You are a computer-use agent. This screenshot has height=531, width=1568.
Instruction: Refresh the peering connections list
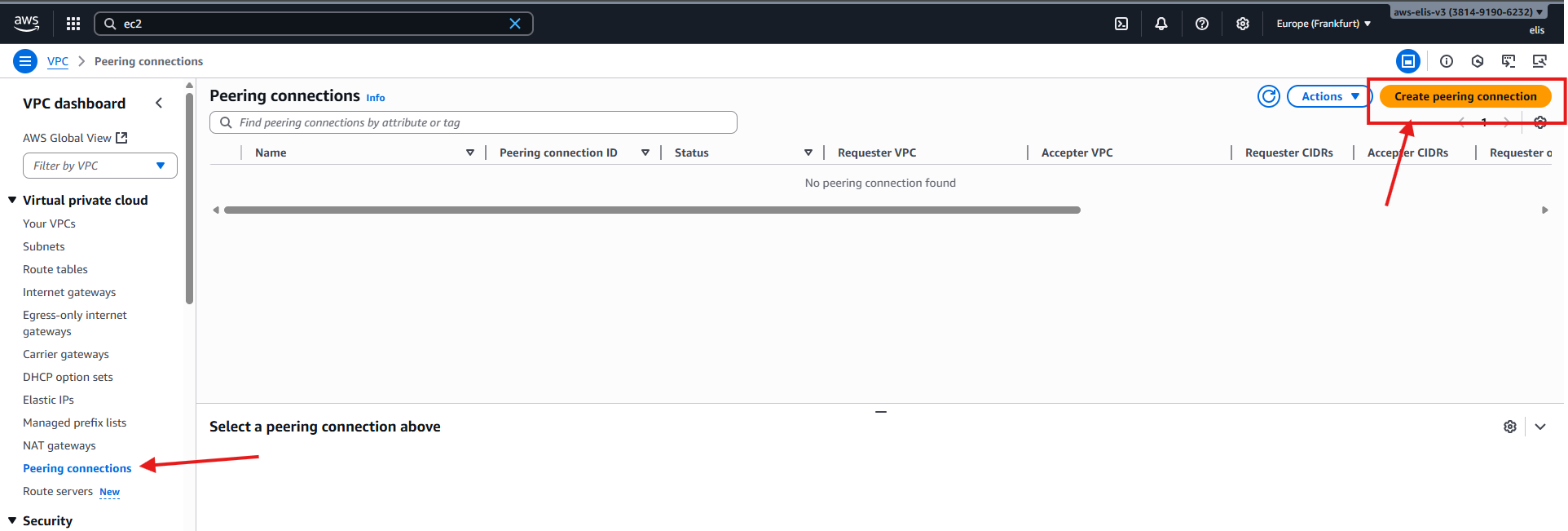pos(1269,96)
